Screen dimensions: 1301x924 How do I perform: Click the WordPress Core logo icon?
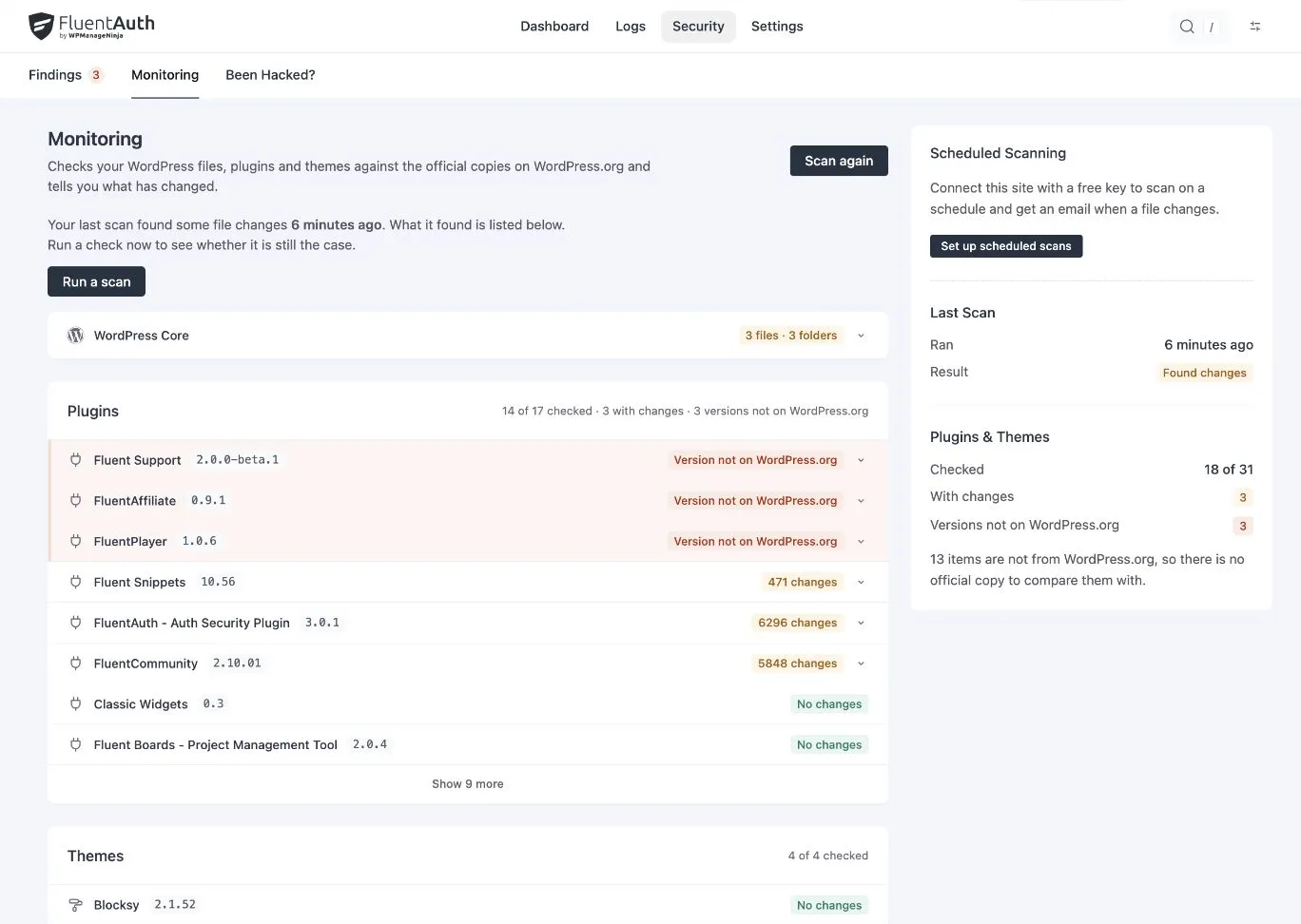click(75, 336)
